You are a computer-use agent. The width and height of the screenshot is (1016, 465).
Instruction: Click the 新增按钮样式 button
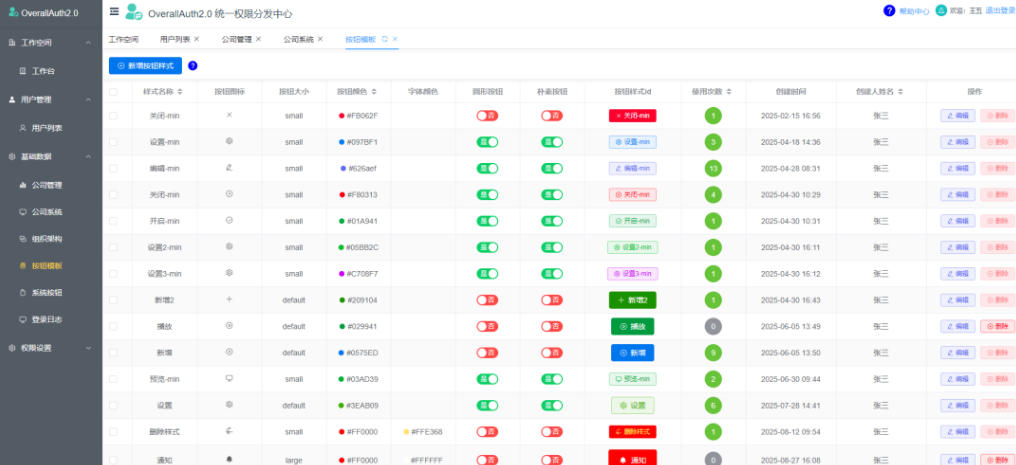[146, 66]
